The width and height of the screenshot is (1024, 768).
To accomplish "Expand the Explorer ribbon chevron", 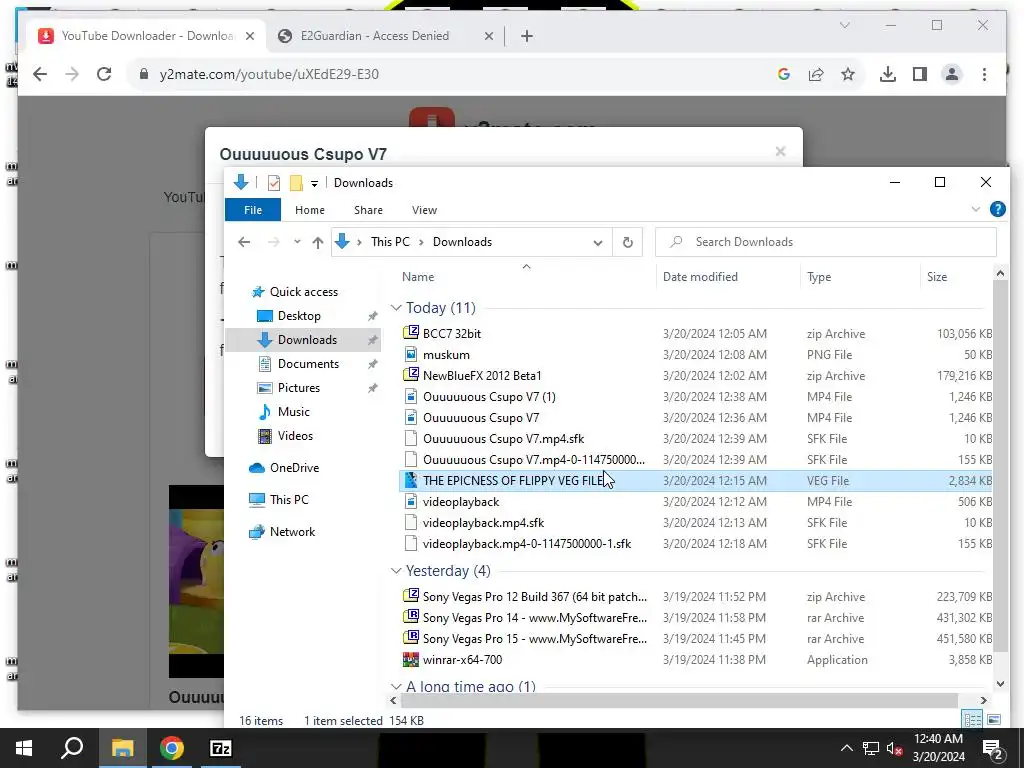I will pos(976,210).
